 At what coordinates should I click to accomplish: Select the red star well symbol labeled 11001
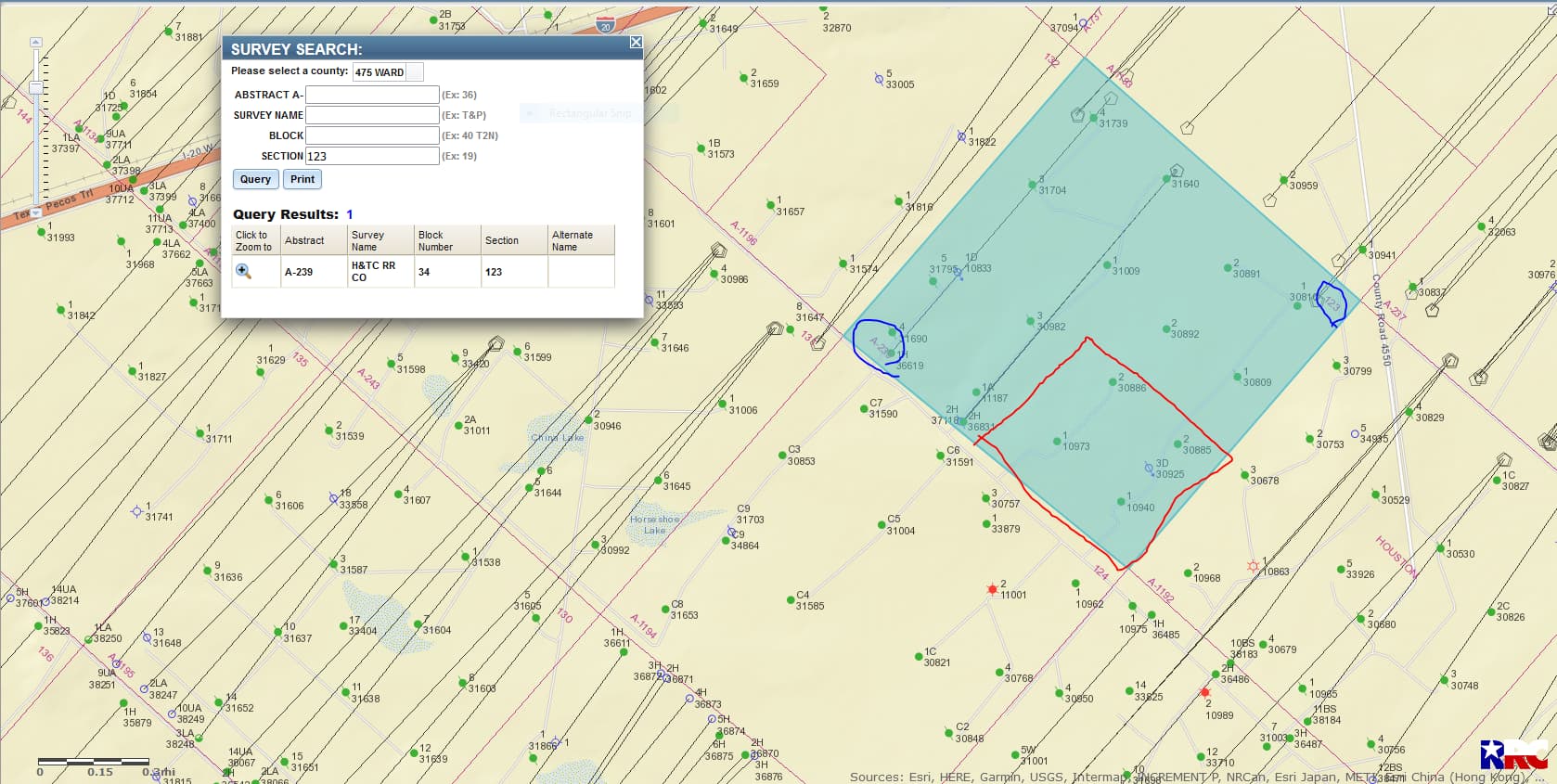point(992,589)
